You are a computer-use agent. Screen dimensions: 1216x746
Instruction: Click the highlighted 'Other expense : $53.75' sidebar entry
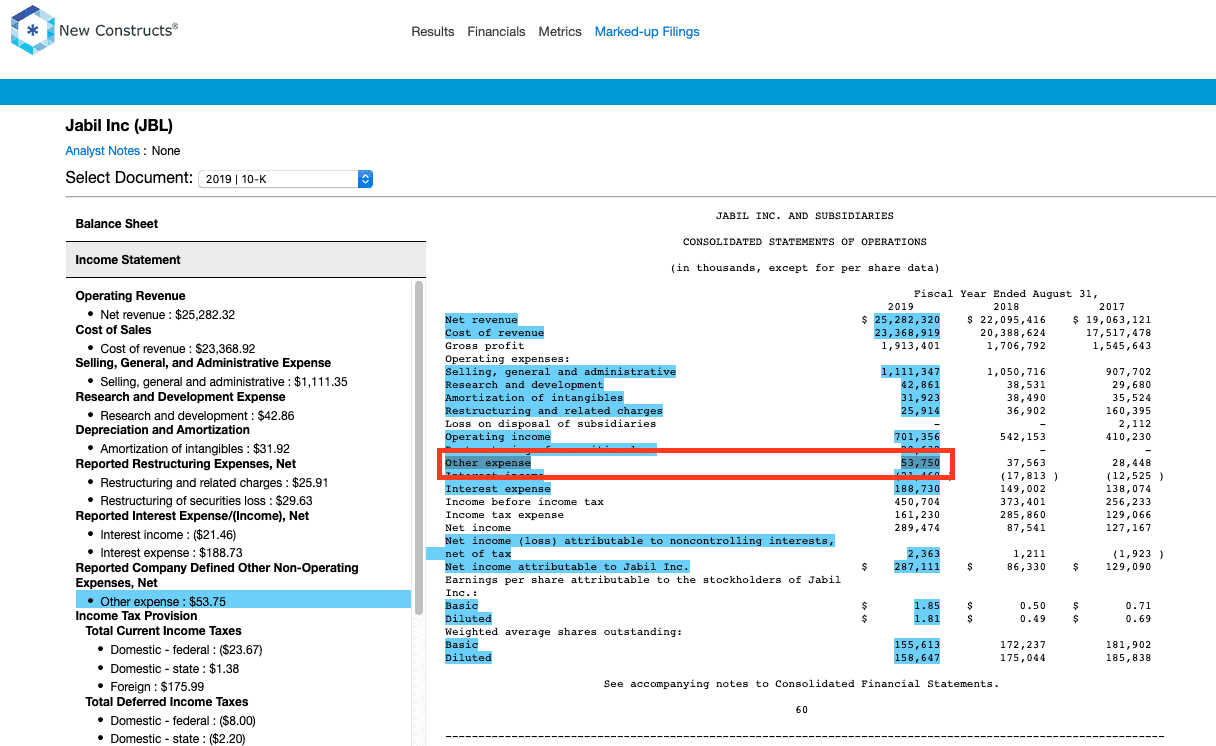[243, 601]
